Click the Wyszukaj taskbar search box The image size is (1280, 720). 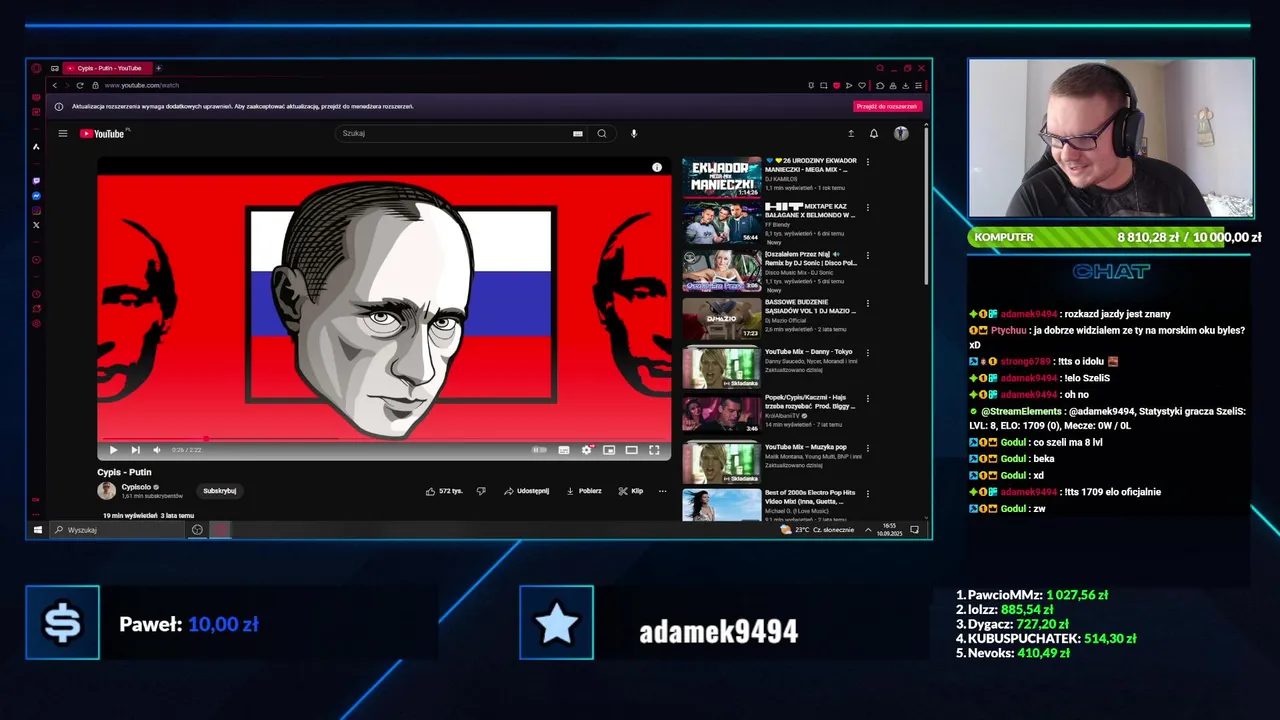pyautogui.click(x=118, y=530)
